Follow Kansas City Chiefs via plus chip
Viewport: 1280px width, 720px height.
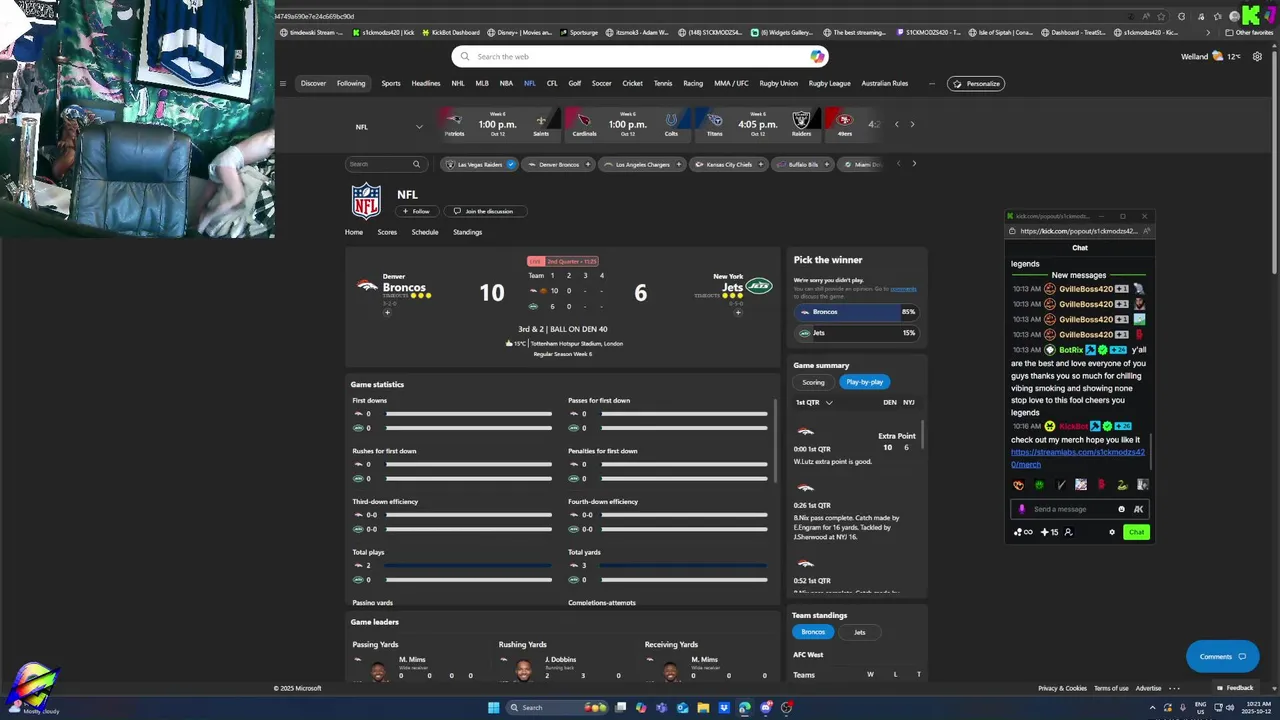pos(761,164)
